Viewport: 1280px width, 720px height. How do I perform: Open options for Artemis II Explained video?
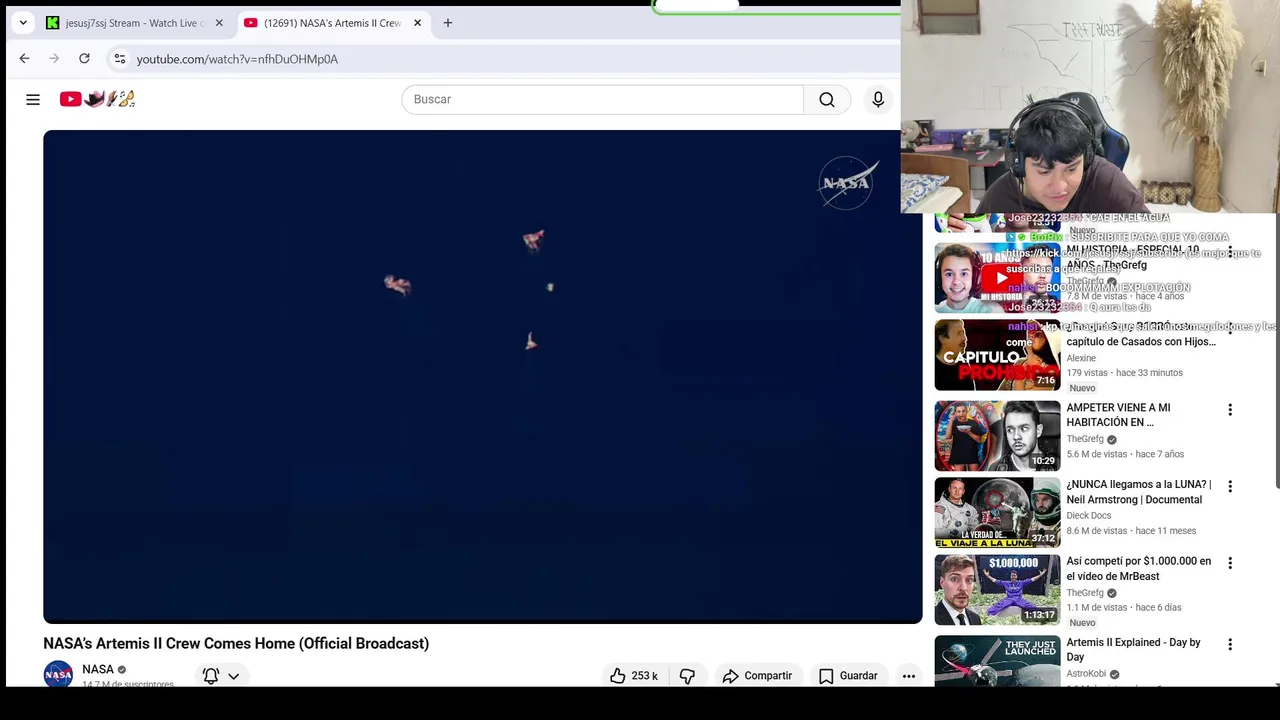1230,645
